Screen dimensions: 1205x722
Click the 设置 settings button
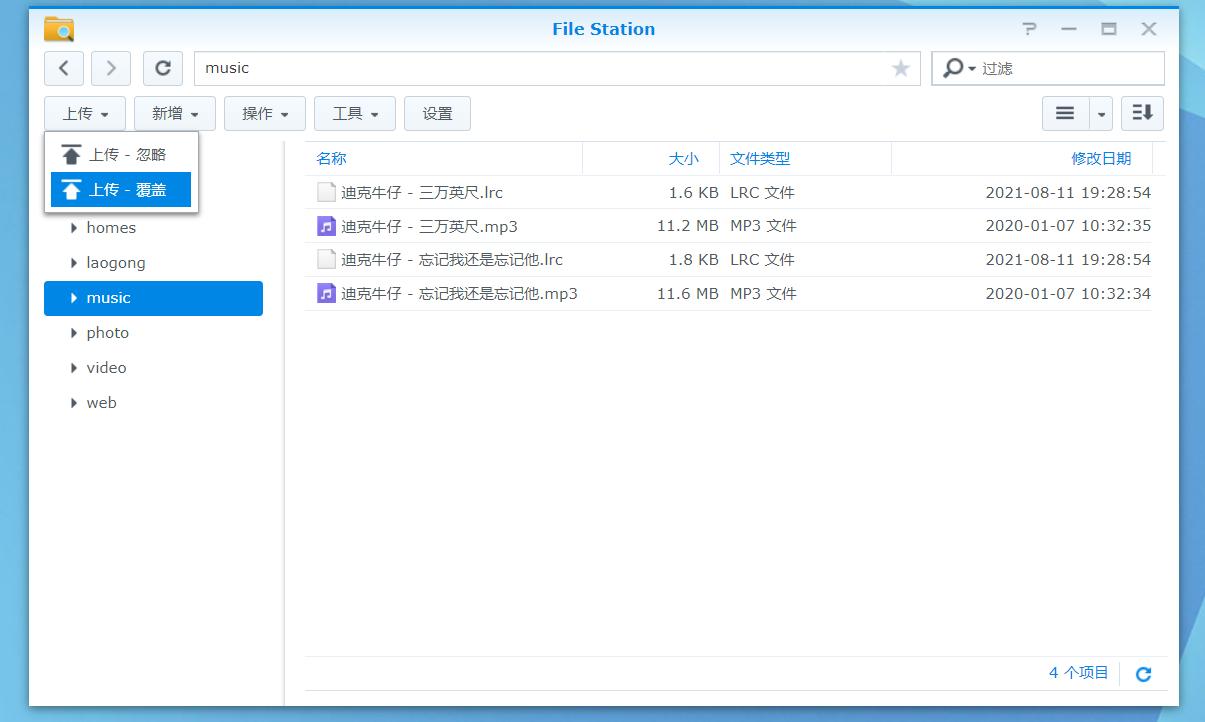pyautogui.click(x=437, y=114)
